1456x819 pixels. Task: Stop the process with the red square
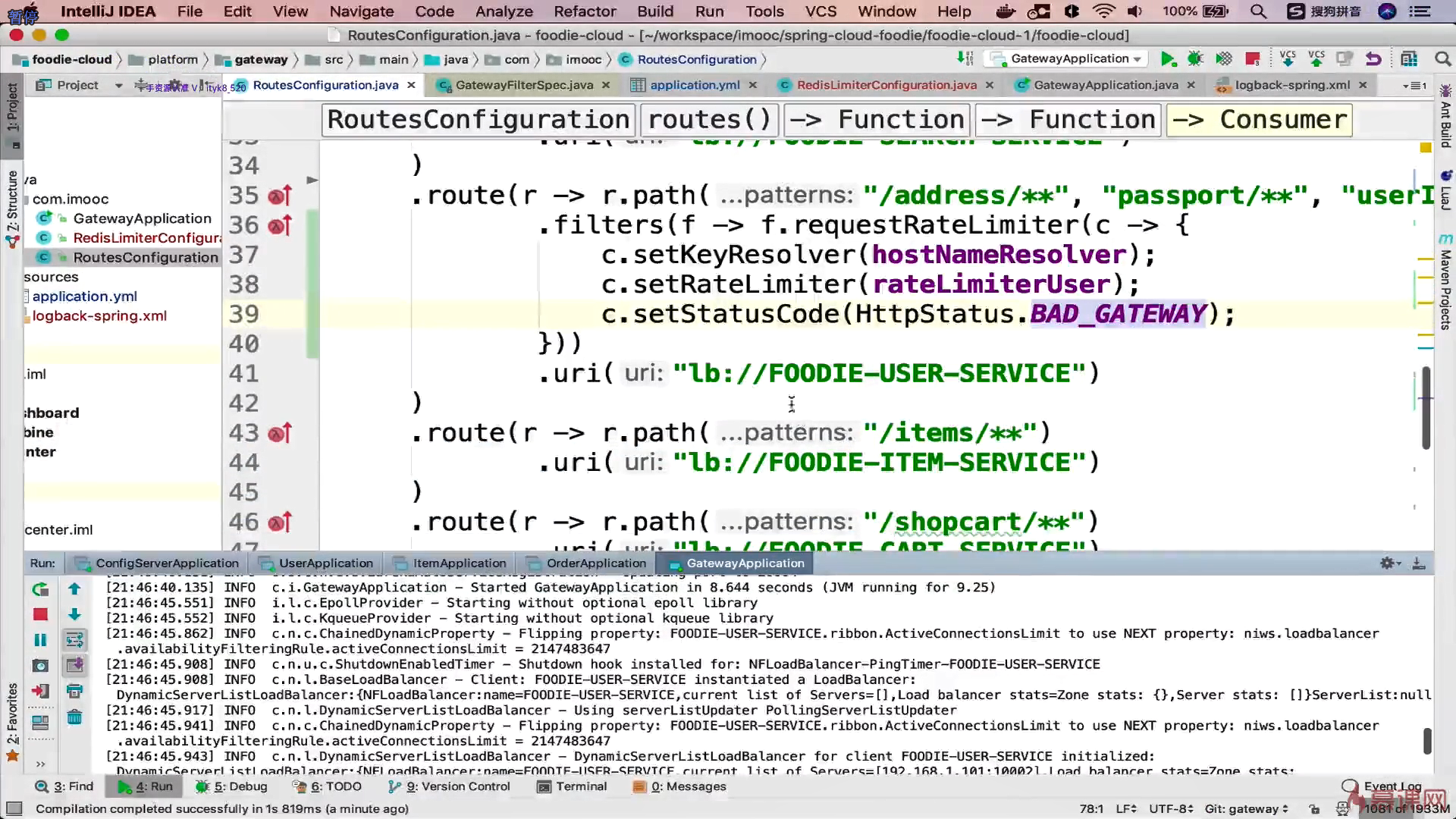40,614
